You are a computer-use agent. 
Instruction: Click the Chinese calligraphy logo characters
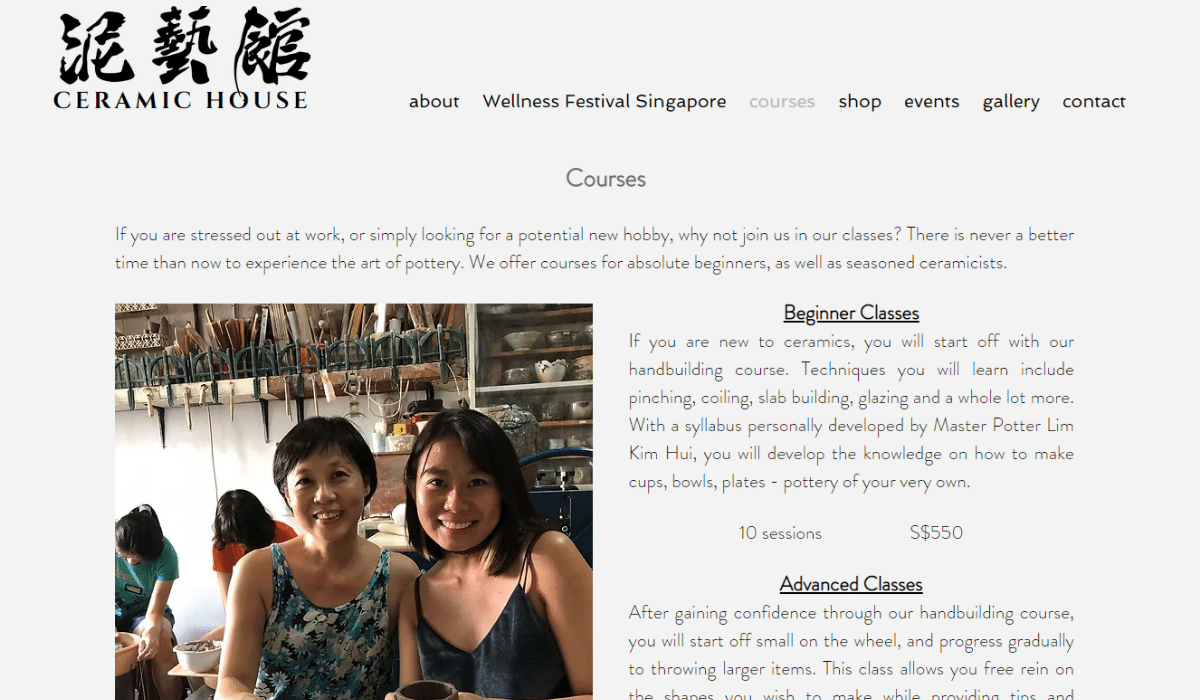tap(183, 46)
